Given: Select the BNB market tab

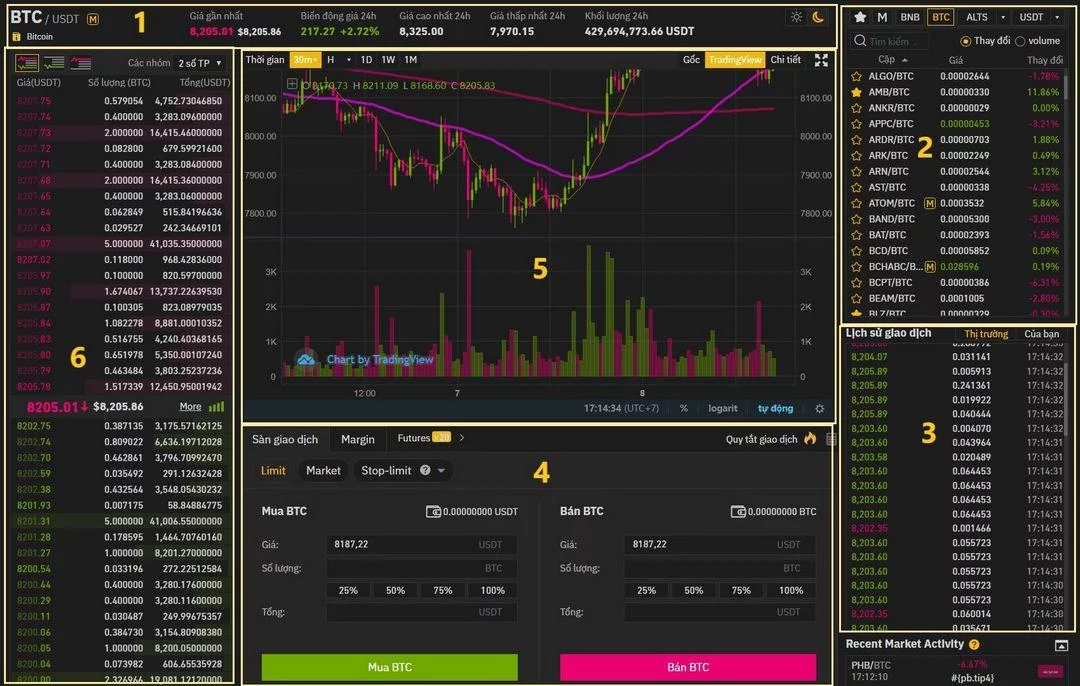Looking at the screenshot, I should point(910,17).
